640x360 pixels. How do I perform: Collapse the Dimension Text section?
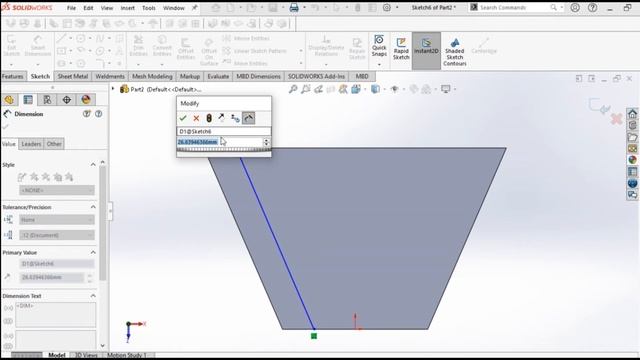pyautogui.click(x=93, y=296)
